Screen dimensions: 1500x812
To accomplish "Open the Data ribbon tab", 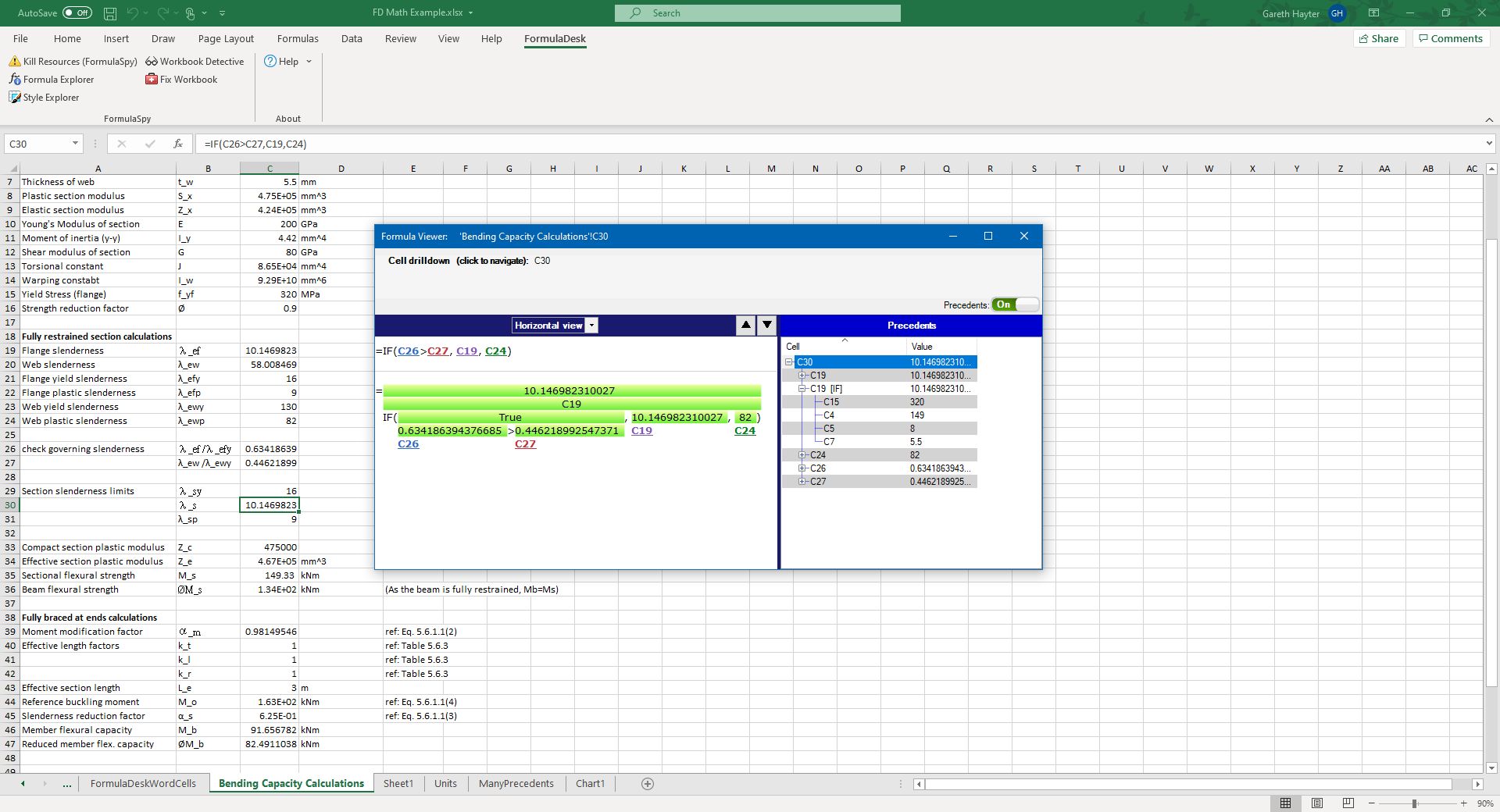I will click(351, 38).
